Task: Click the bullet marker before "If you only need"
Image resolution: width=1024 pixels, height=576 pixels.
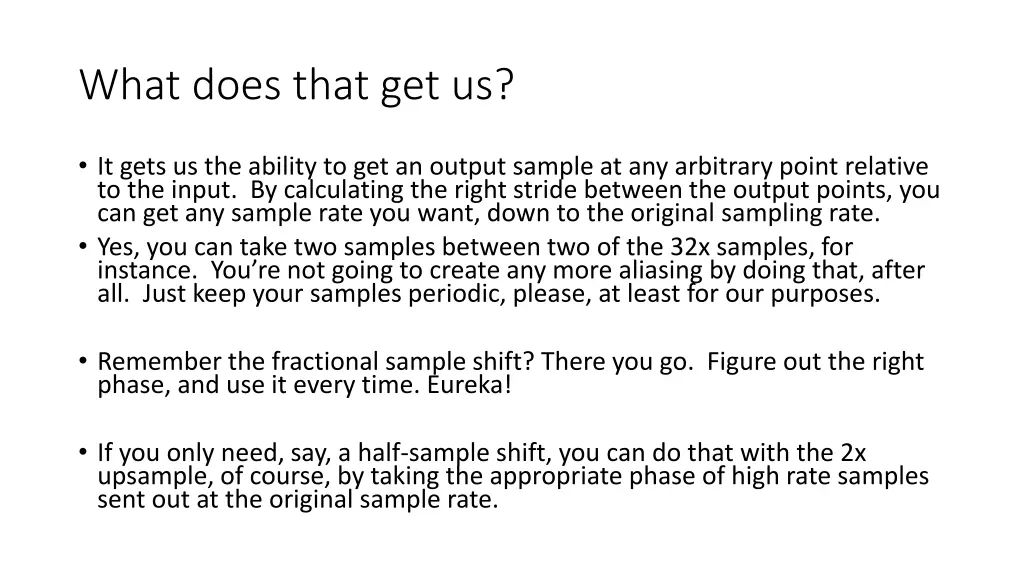Action: coord(82,453)
